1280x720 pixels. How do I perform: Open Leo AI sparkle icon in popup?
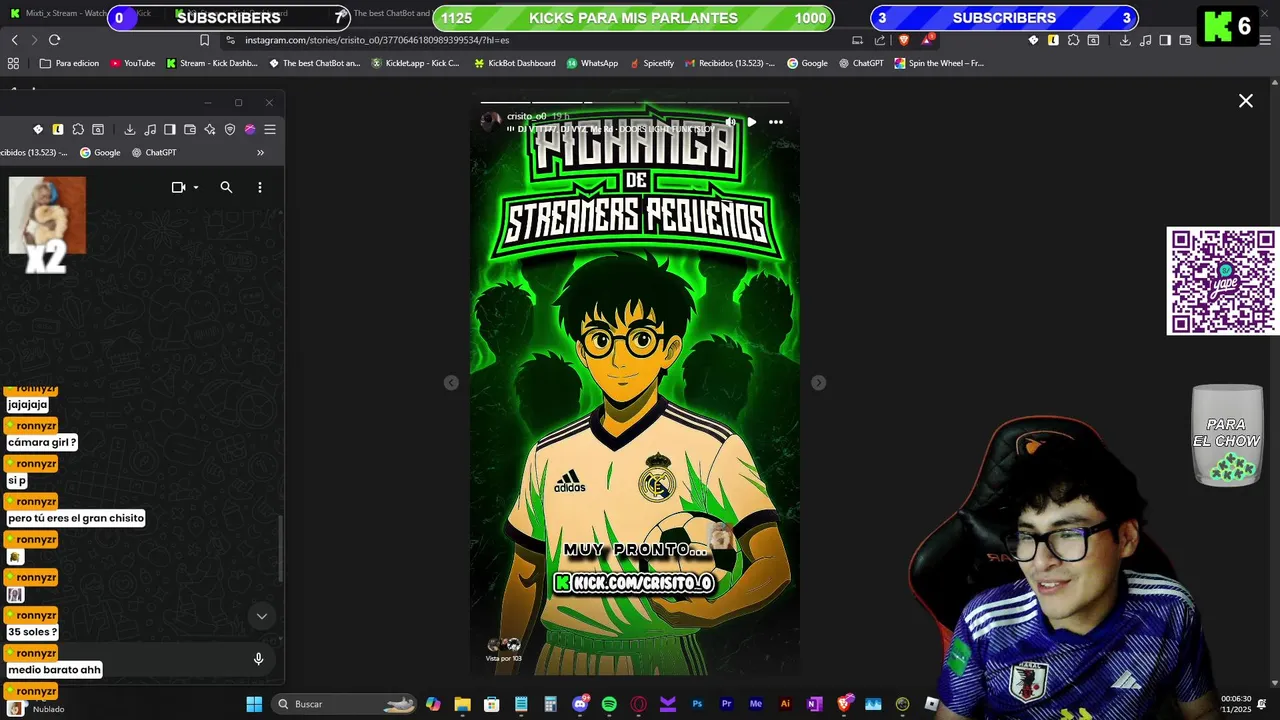[210, 129]
